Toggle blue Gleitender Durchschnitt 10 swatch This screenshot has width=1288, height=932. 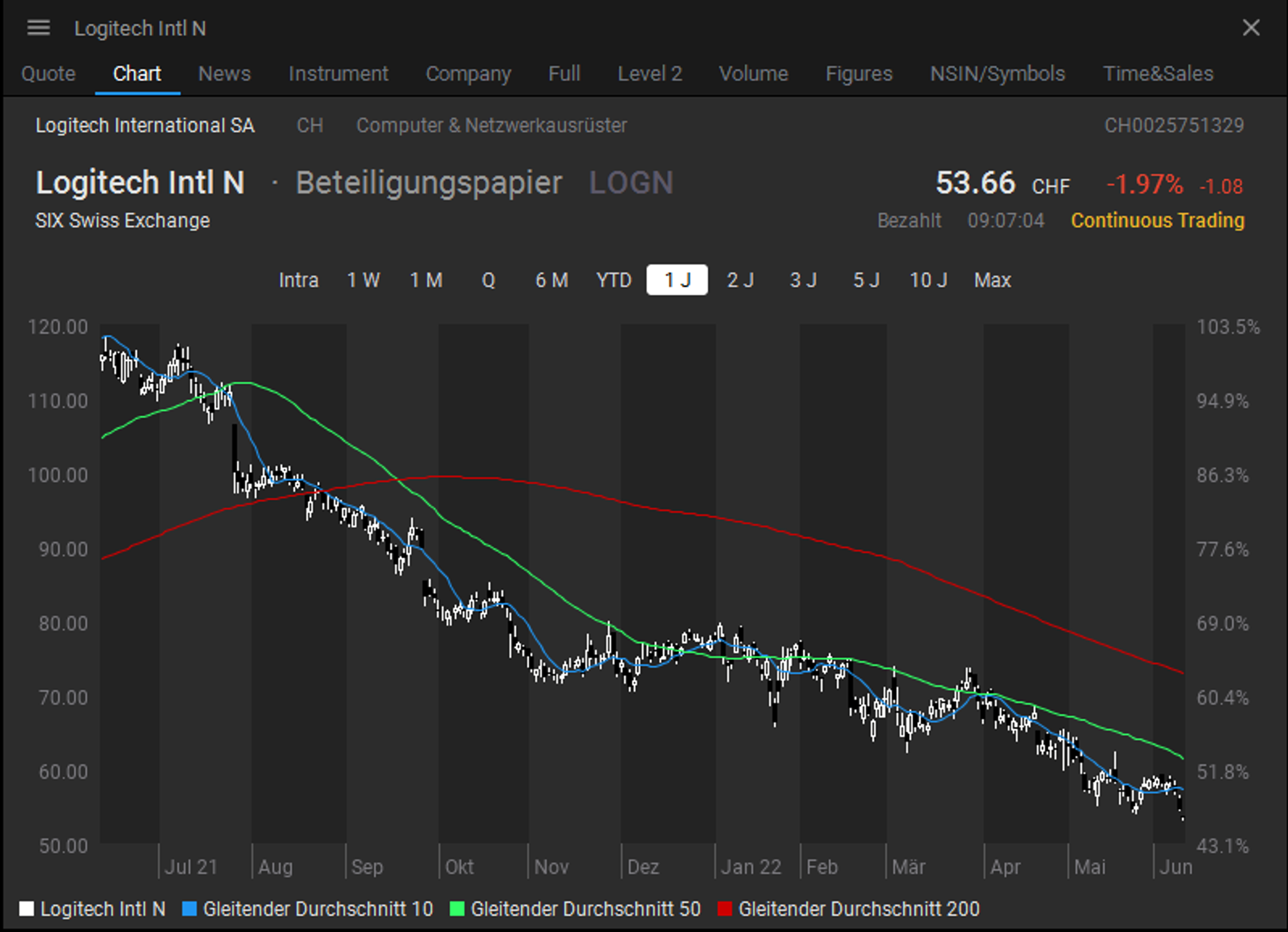click(189, 909)
